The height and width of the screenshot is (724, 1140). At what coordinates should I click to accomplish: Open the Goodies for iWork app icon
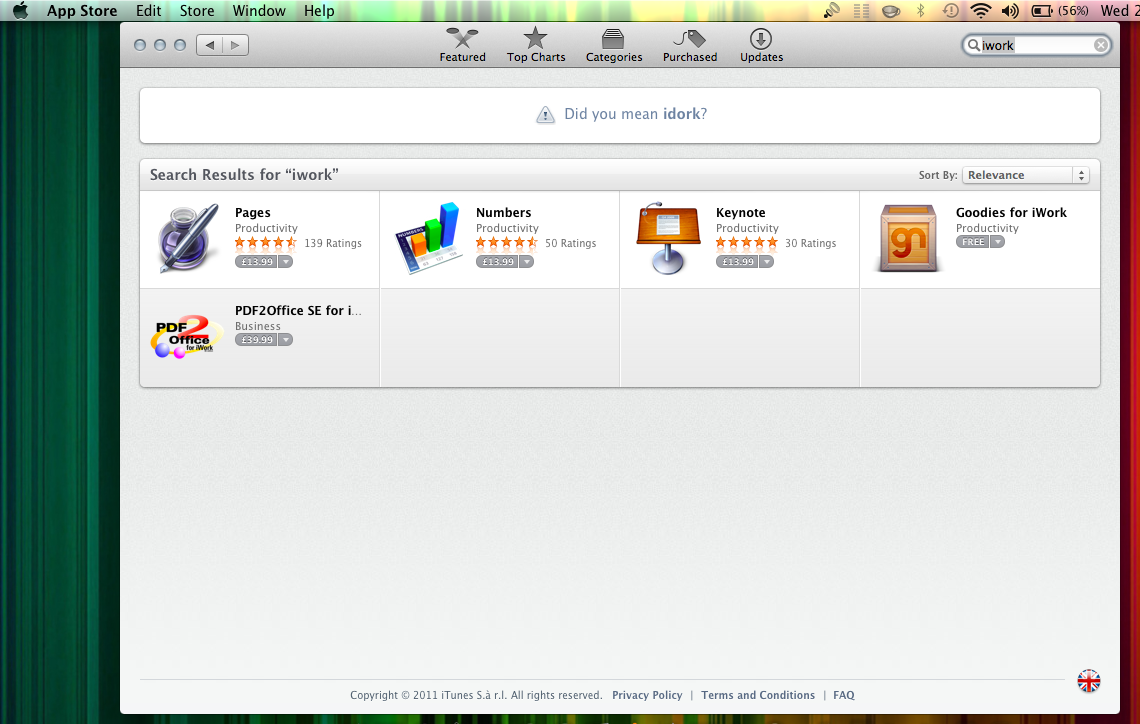907,238
